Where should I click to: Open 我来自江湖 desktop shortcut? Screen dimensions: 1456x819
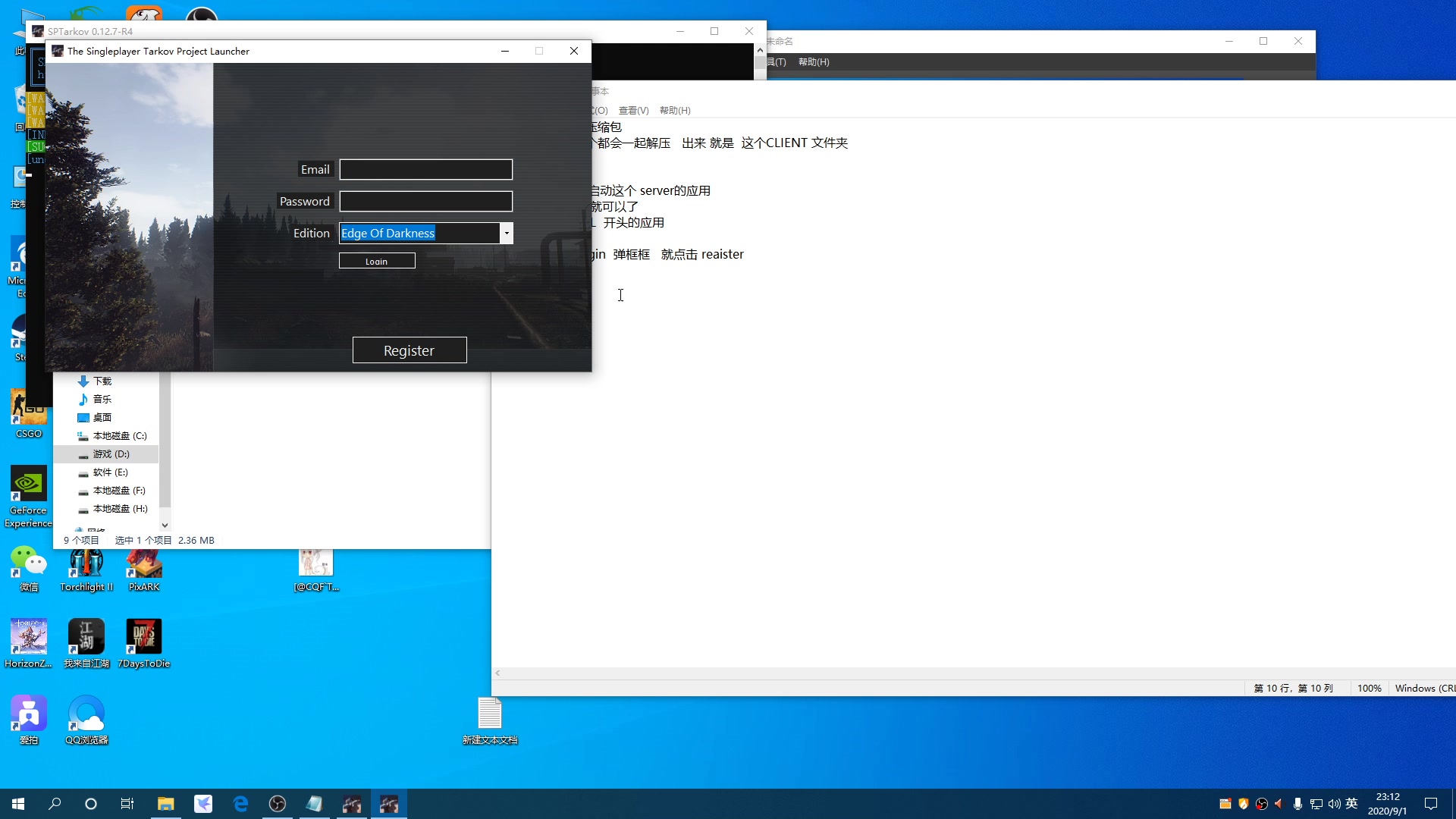pos(86,643)
